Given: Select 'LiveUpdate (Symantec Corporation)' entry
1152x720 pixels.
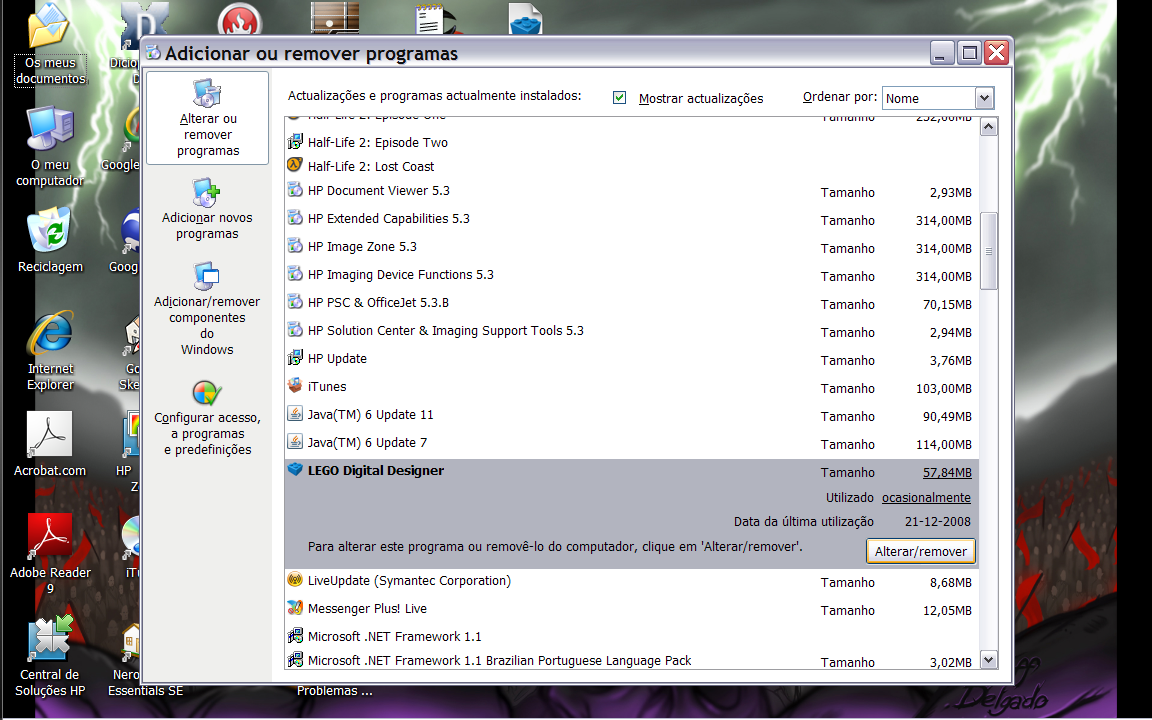Looking at the screenshot, I should [409, 580].
